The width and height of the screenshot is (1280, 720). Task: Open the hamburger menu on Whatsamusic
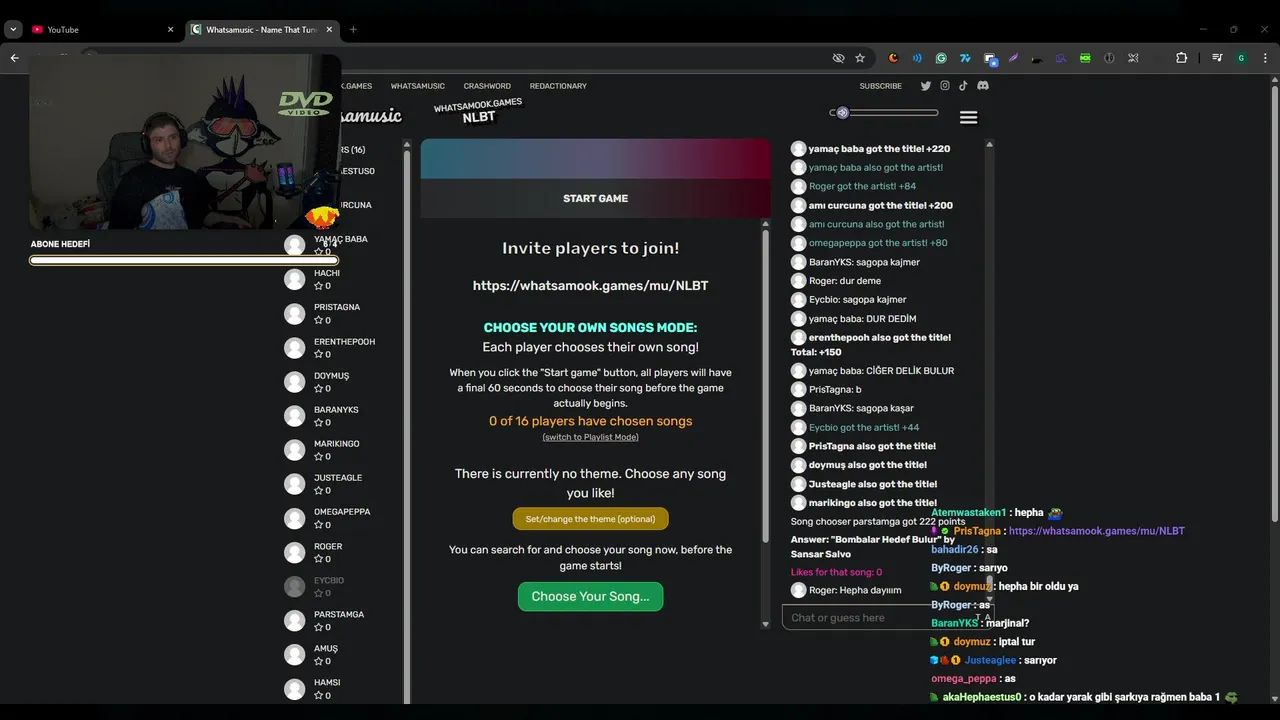968,118
